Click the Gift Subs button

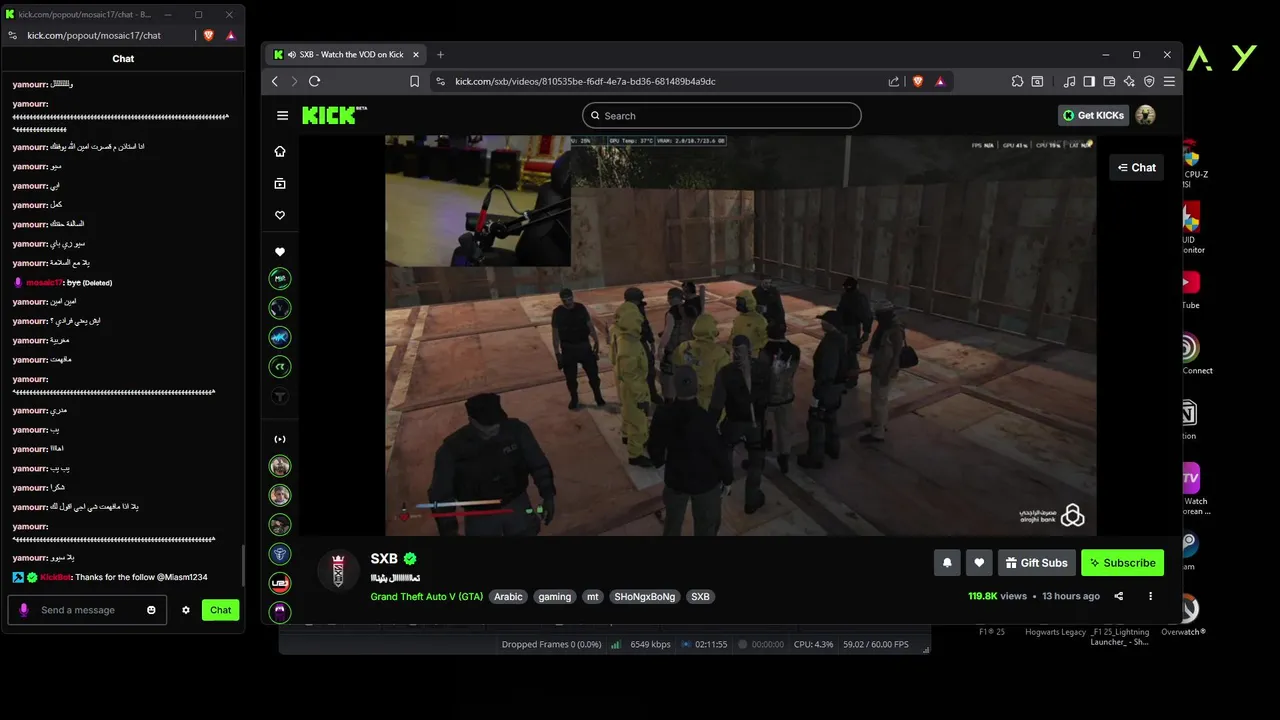tap(1037, 563)
